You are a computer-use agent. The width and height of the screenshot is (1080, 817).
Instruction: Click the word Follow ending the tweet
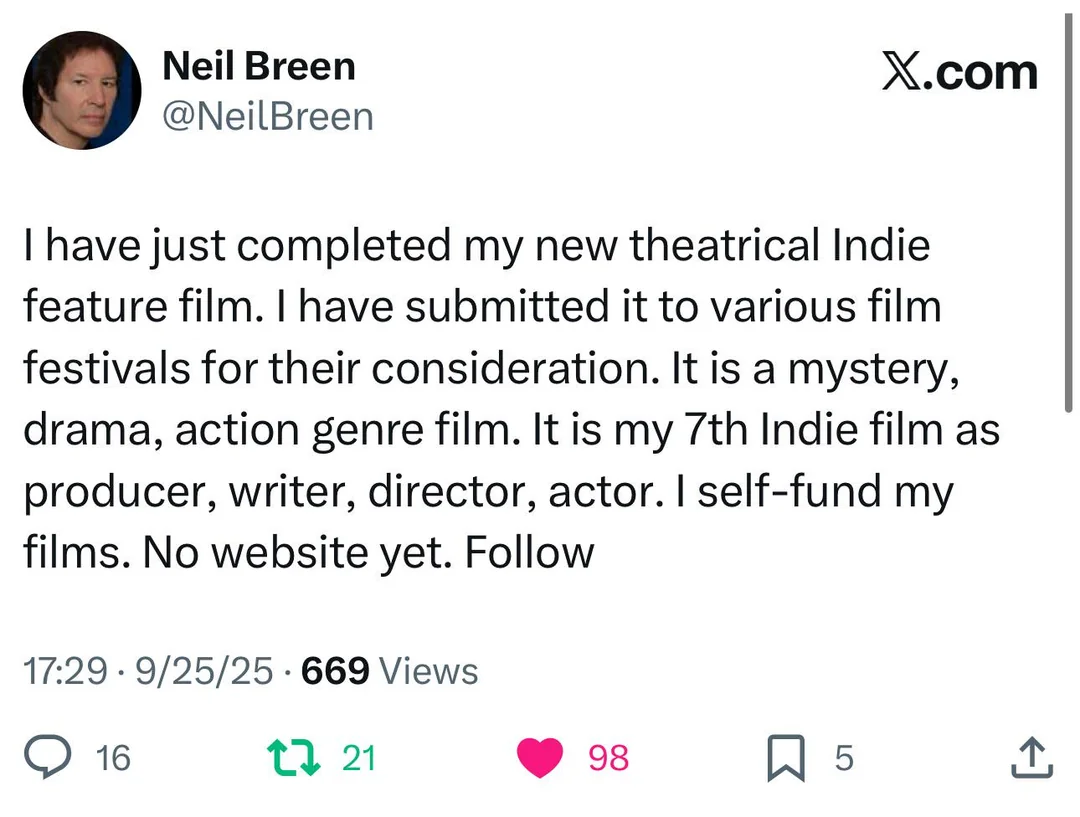[529, 553]
